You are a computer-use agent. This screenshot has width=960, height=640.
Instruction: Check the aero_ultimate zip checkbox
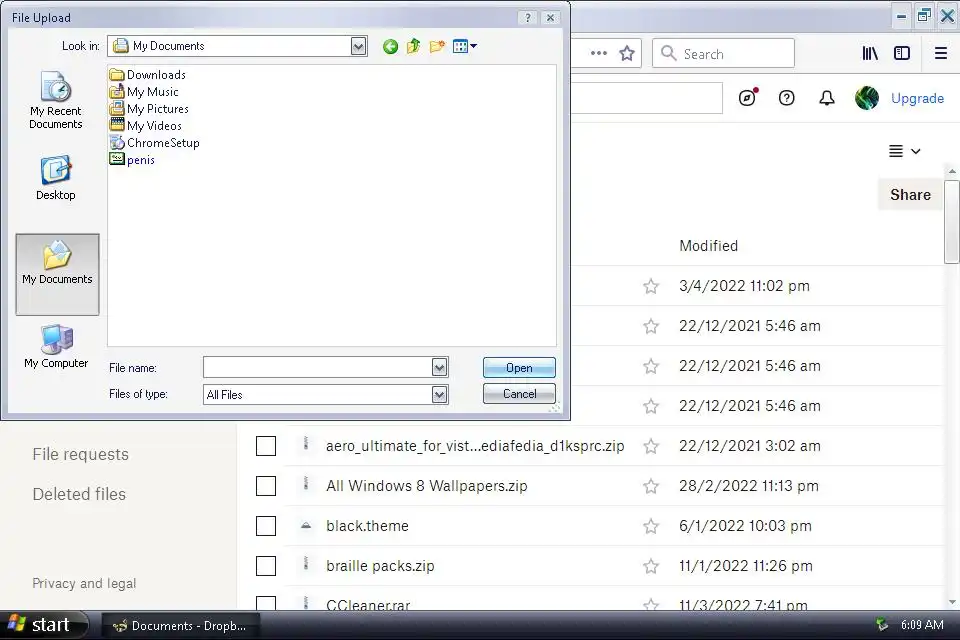click(x=266, y=446)
